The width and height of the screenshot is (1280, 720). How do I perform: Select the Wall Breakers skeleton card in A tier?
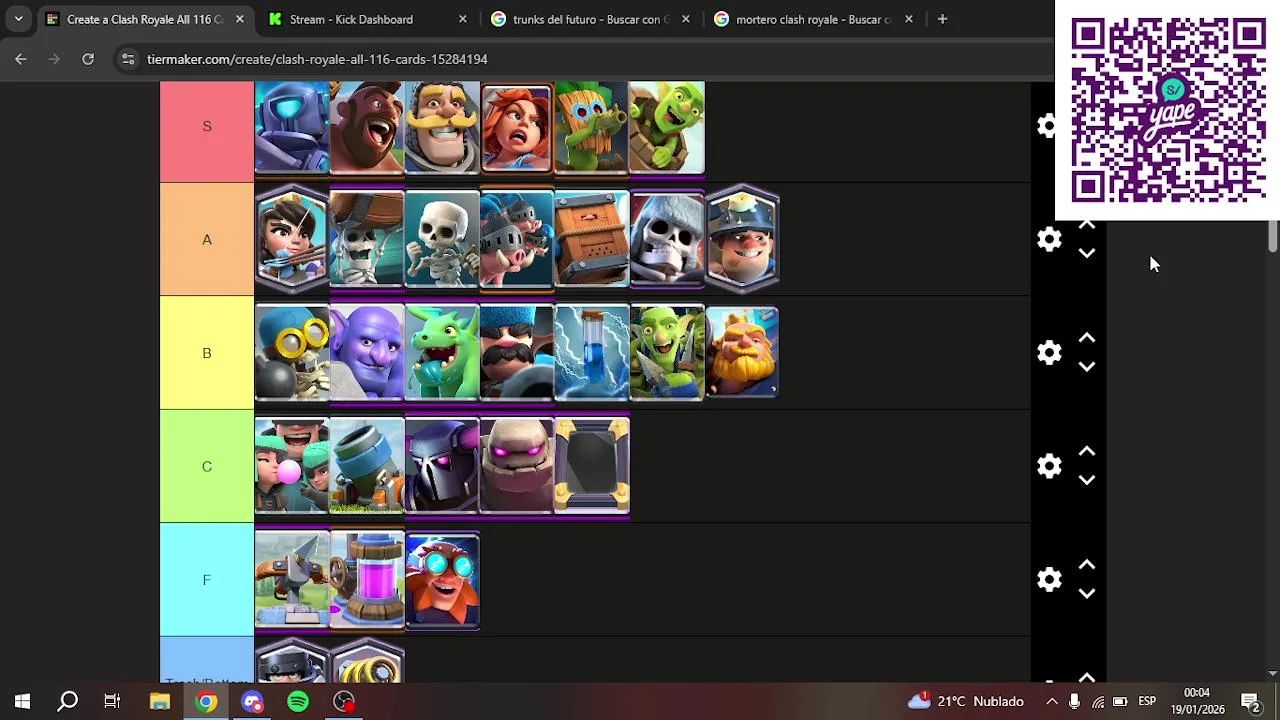click(x=367, y=239)
